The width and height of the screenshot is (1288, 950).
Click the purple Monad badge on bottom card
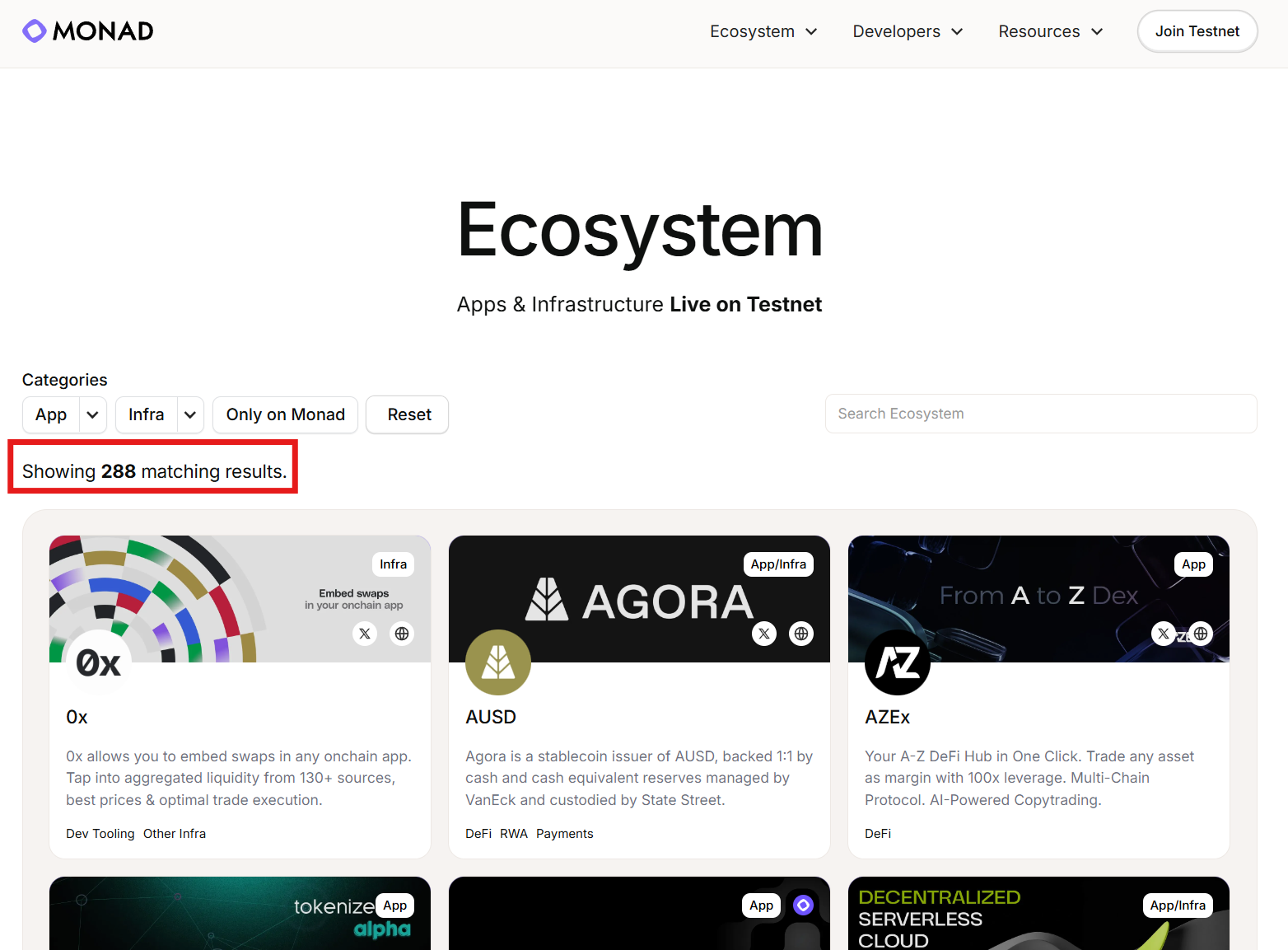(803, 905)
